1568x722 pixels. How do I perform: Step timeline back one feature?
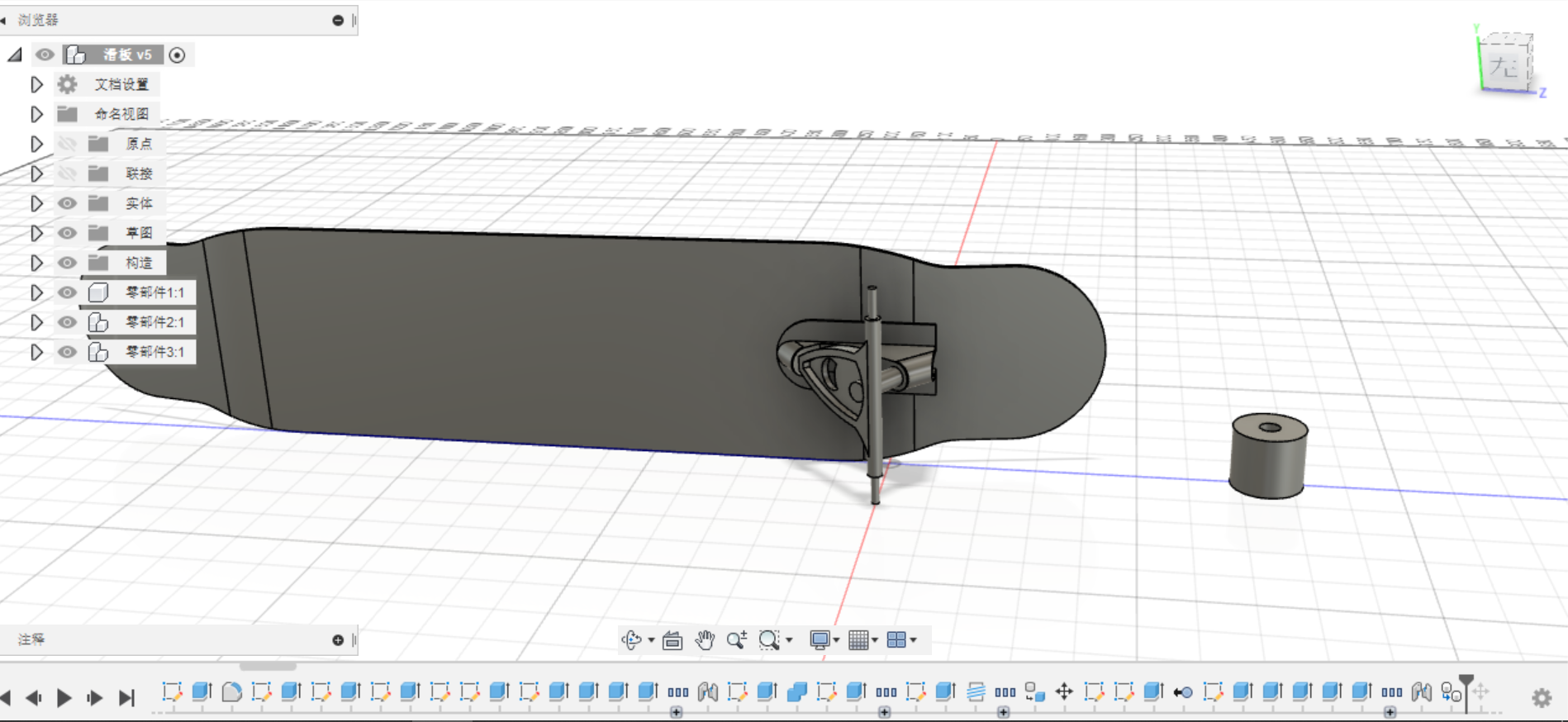pyautogui.click(x=34, y=698)
